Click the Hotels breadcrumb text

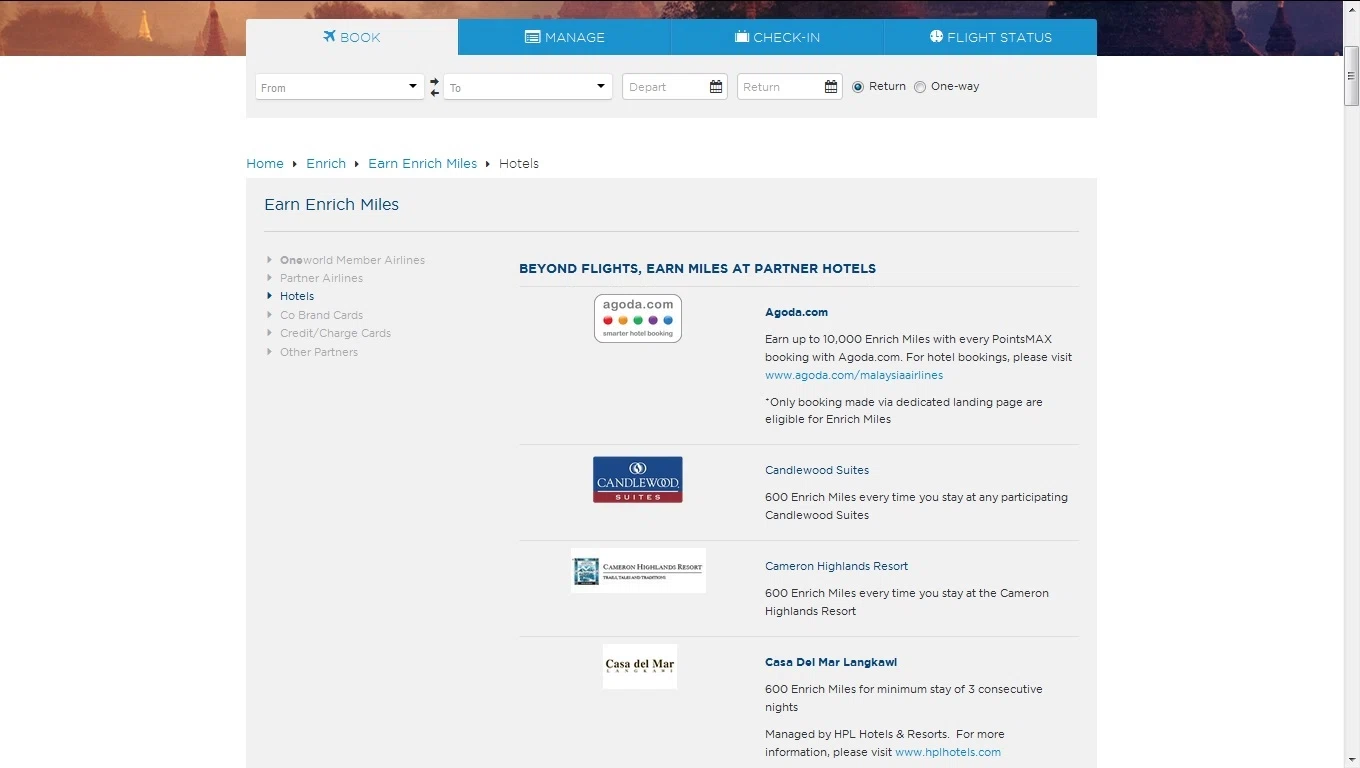coord(519,163)
